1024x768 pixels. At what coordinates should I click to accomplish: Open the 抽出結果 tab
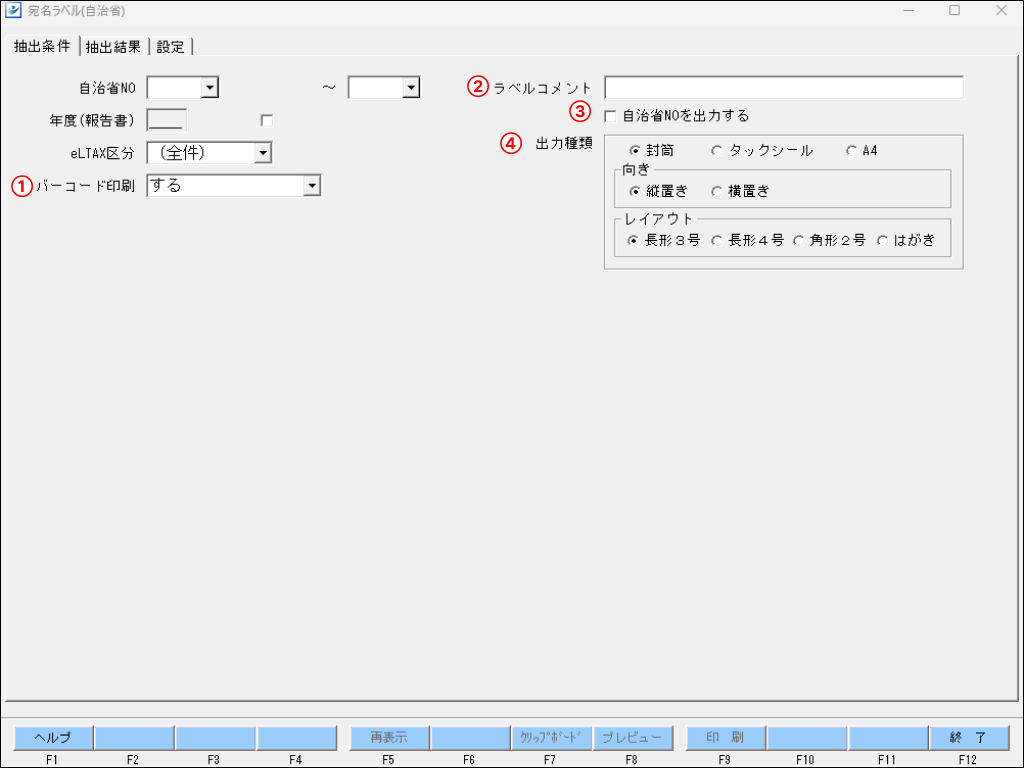click(114, 47)
